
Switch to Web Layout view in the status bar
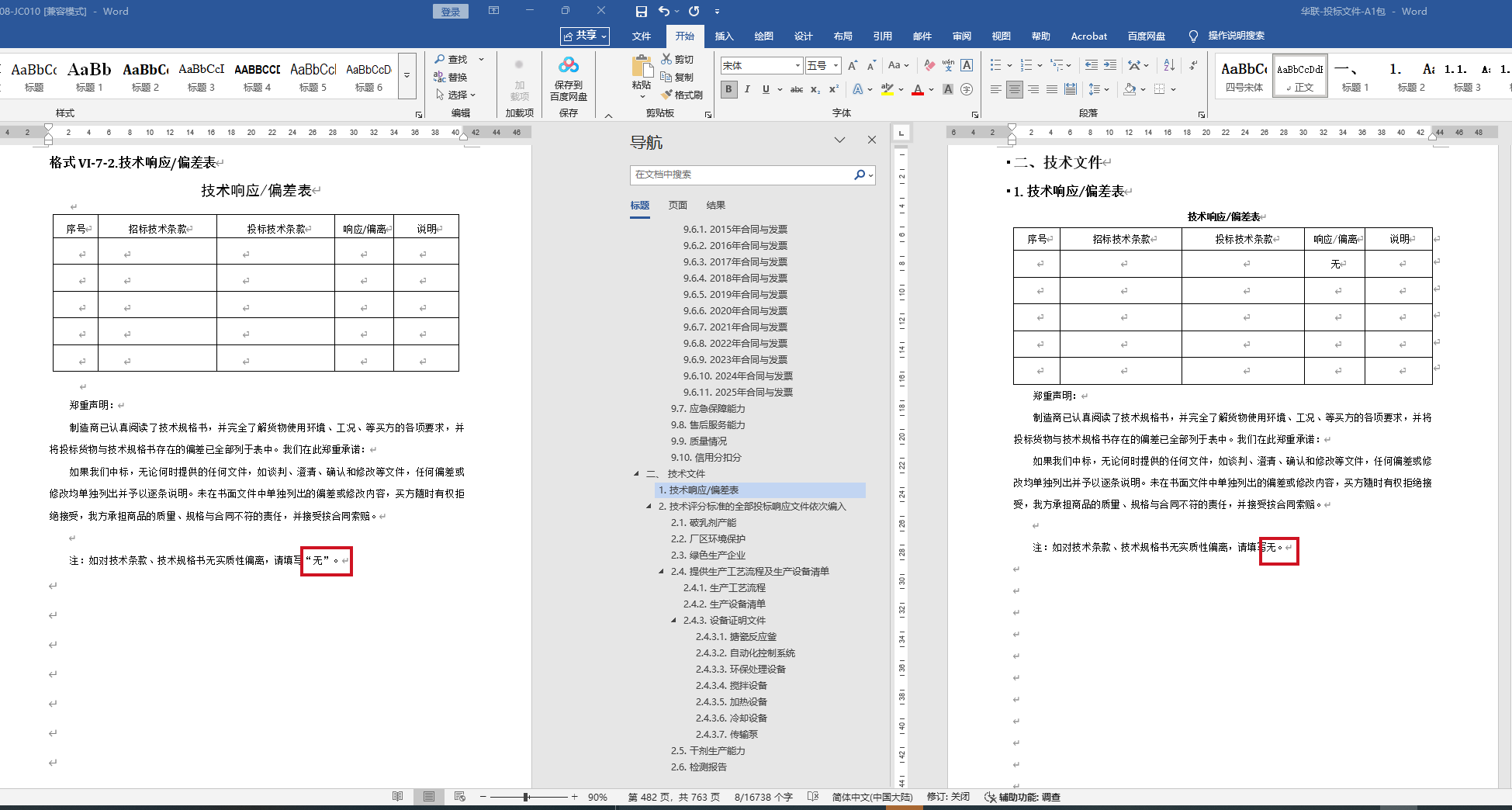point(460,797)
